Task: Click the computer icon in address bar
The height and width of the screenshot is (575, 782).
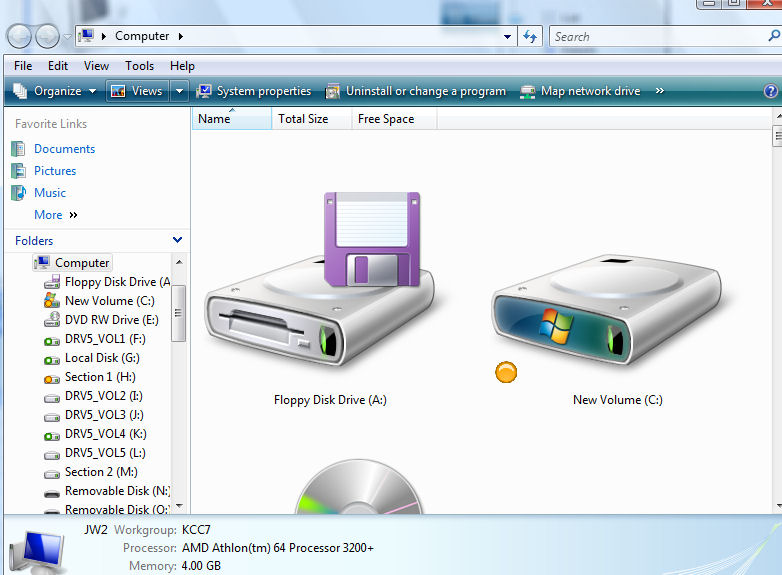Action: click(x=86, y=36)
